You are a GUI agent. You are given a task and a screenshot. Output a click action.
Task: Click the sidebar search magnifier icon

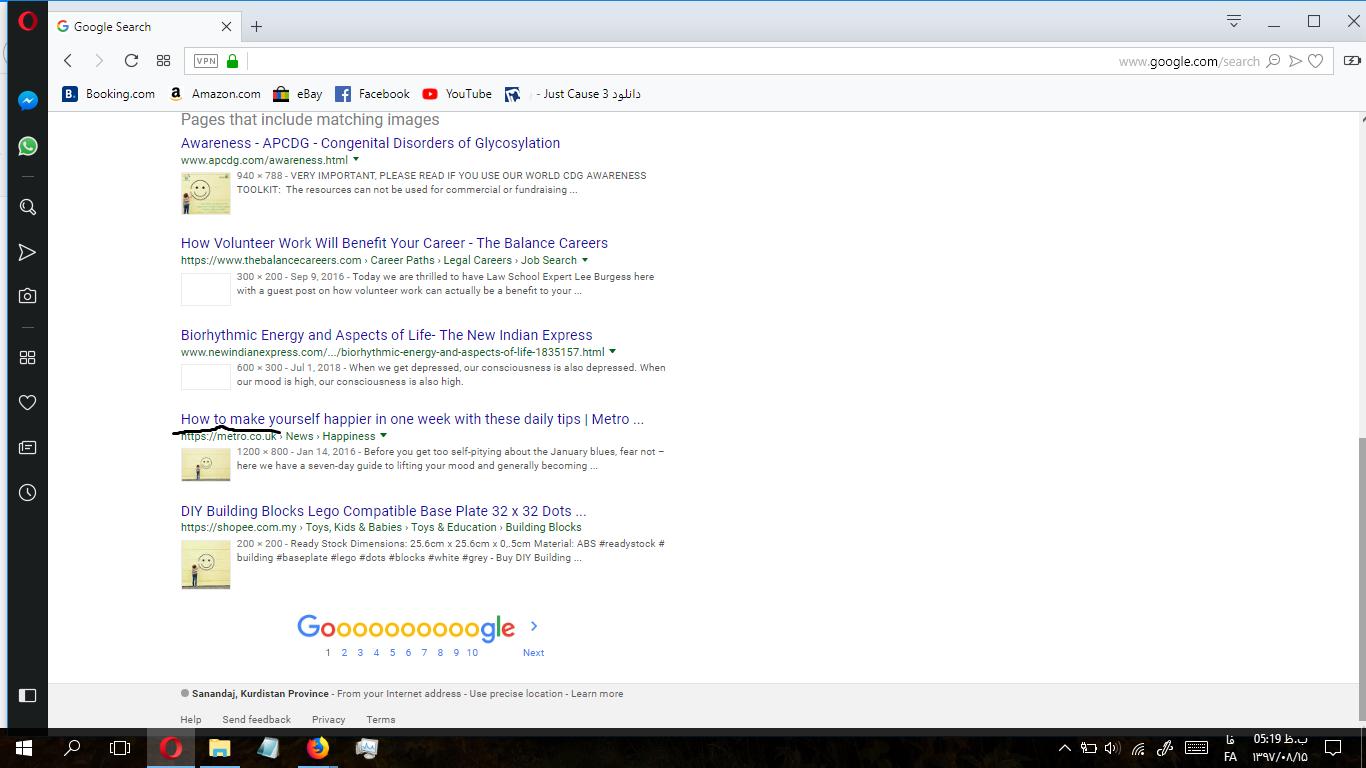28,207
